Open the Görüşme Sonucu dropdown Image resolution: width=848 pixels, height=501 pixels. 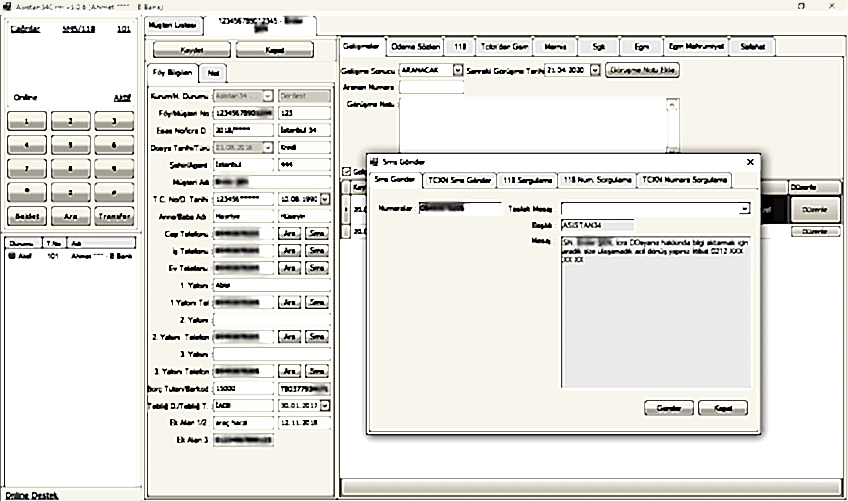[x=457, y=70]
